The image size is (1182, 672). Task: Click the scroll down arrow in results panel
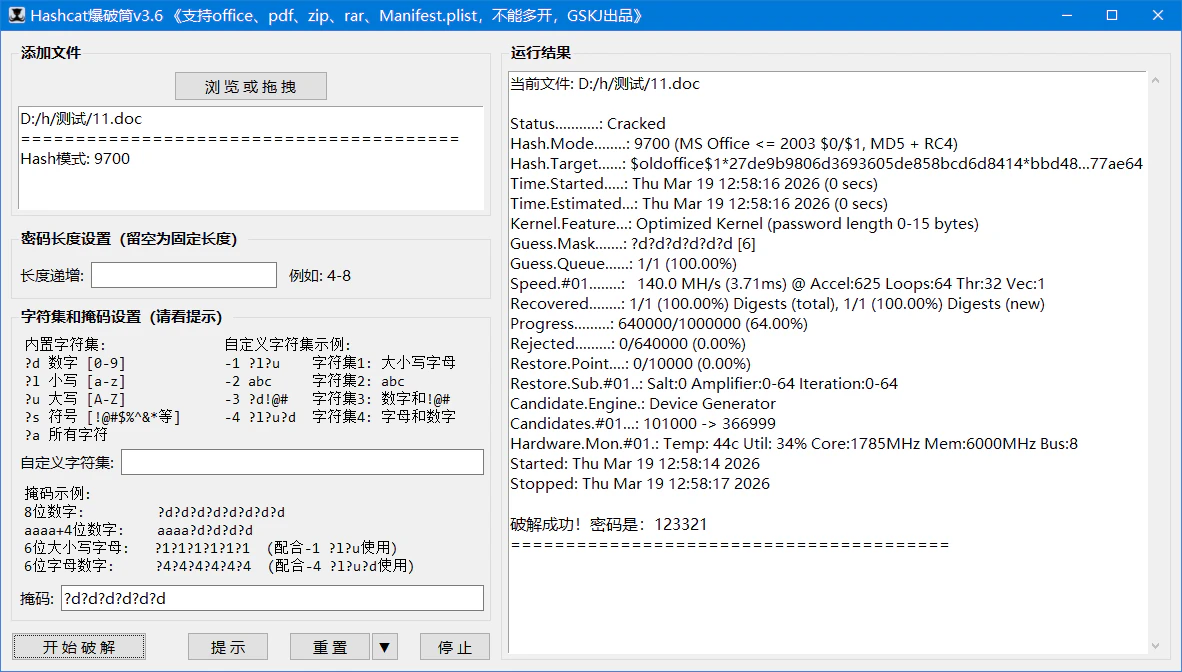1155,645
